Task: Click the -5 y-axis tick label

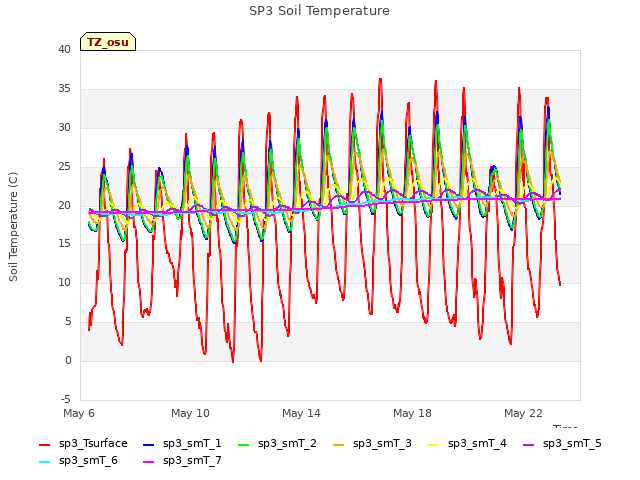Action: coord(66,399)
